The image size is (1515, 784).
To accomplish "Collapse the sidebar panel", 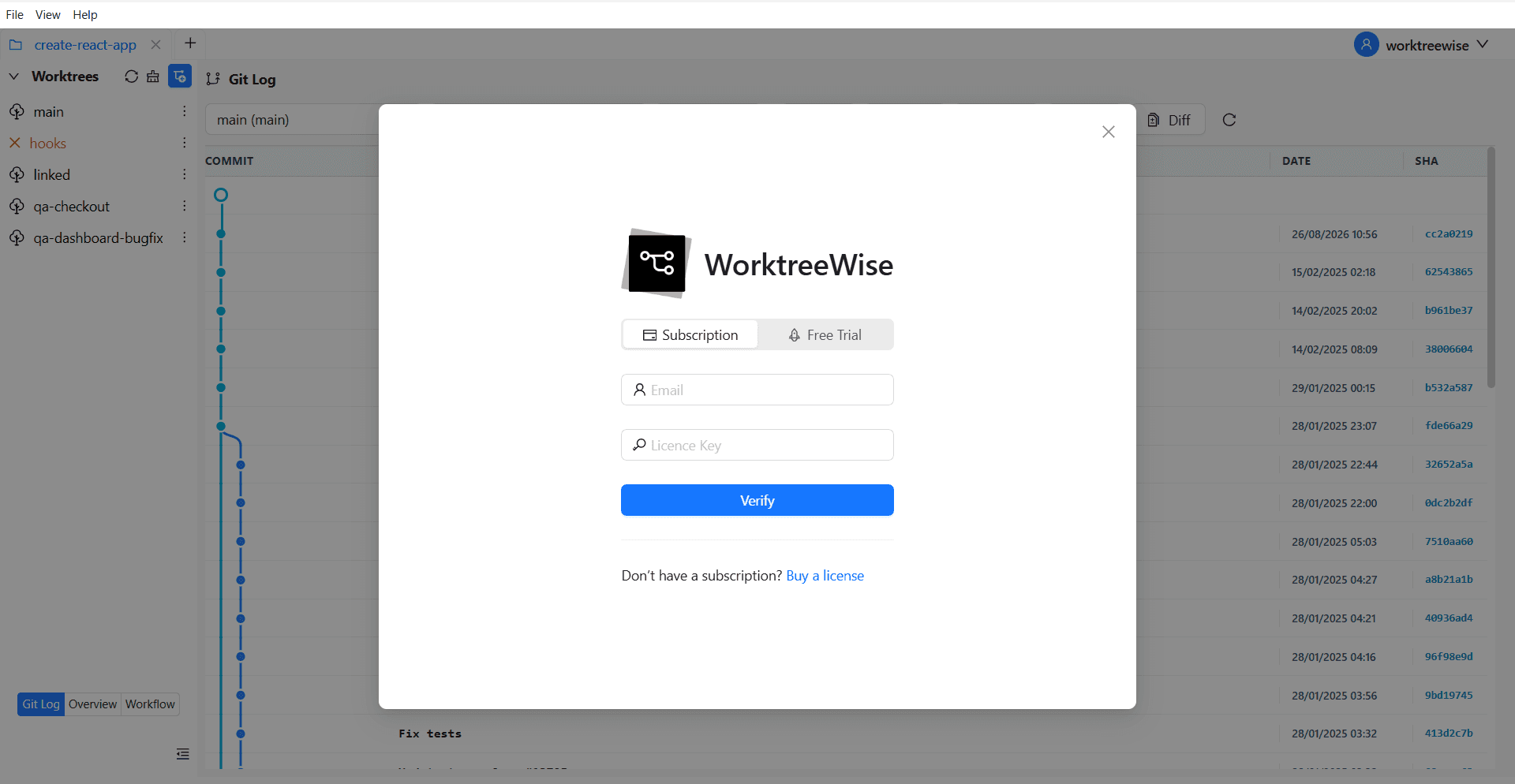I will click(183, 754).
